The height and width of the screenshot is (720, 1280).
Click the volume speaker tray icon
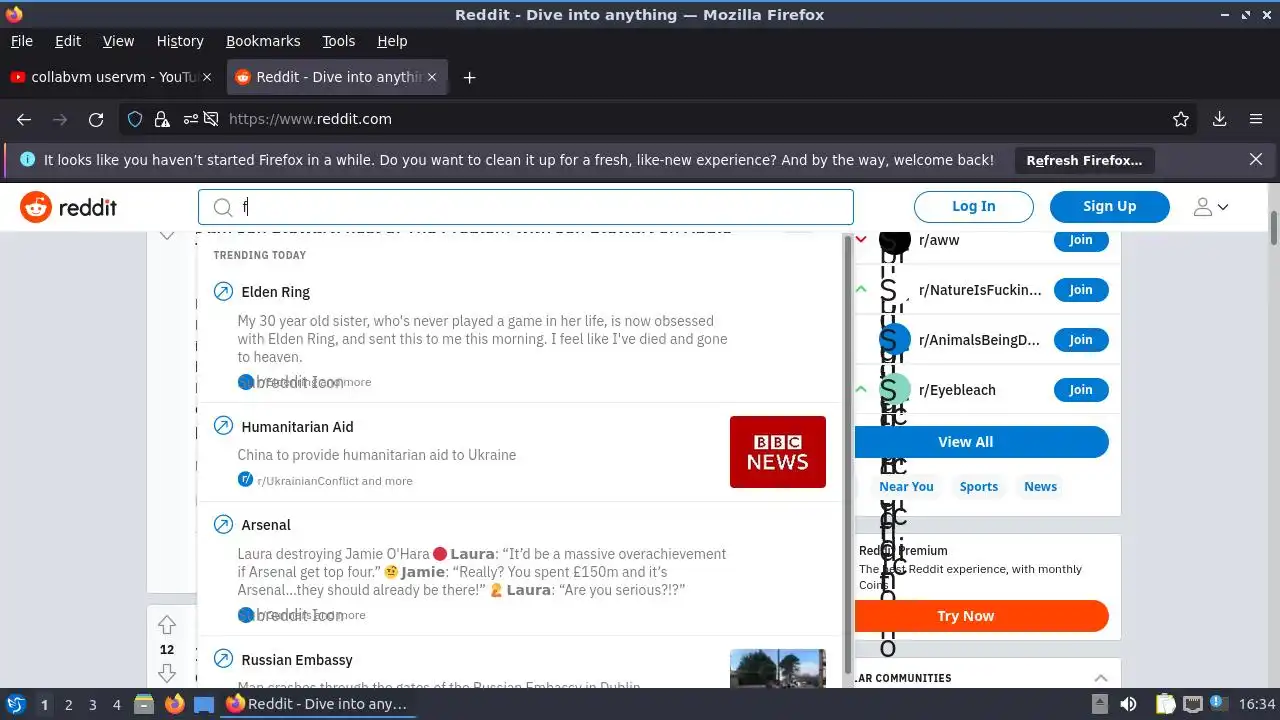point(1128,704)
